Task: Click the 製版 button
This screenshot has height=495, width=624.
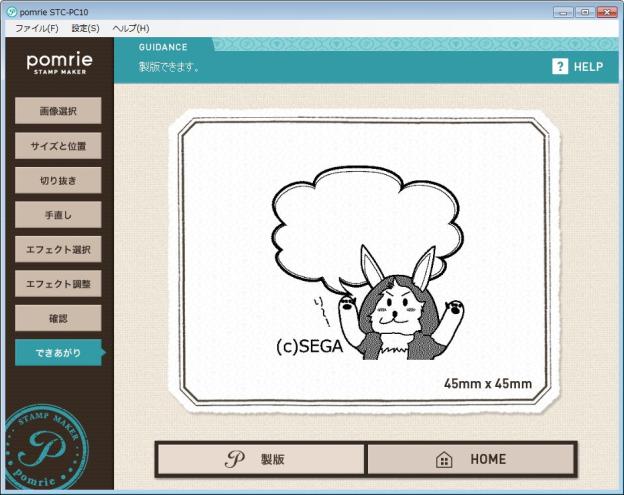Action: 261,459
